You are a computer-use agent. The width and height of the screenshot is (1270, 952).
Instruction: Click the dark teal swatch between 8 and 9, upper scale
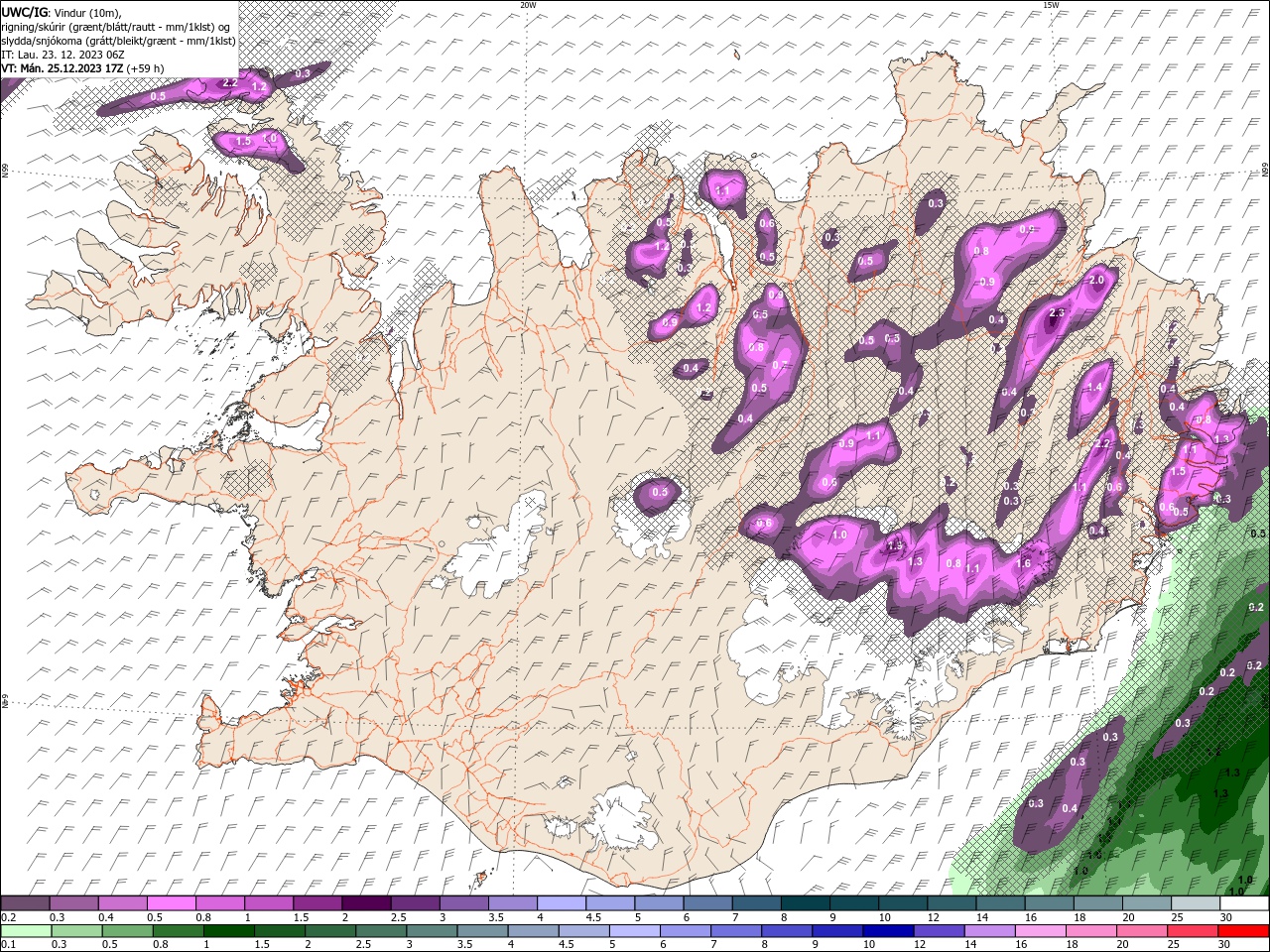click(x=805, y=903)
